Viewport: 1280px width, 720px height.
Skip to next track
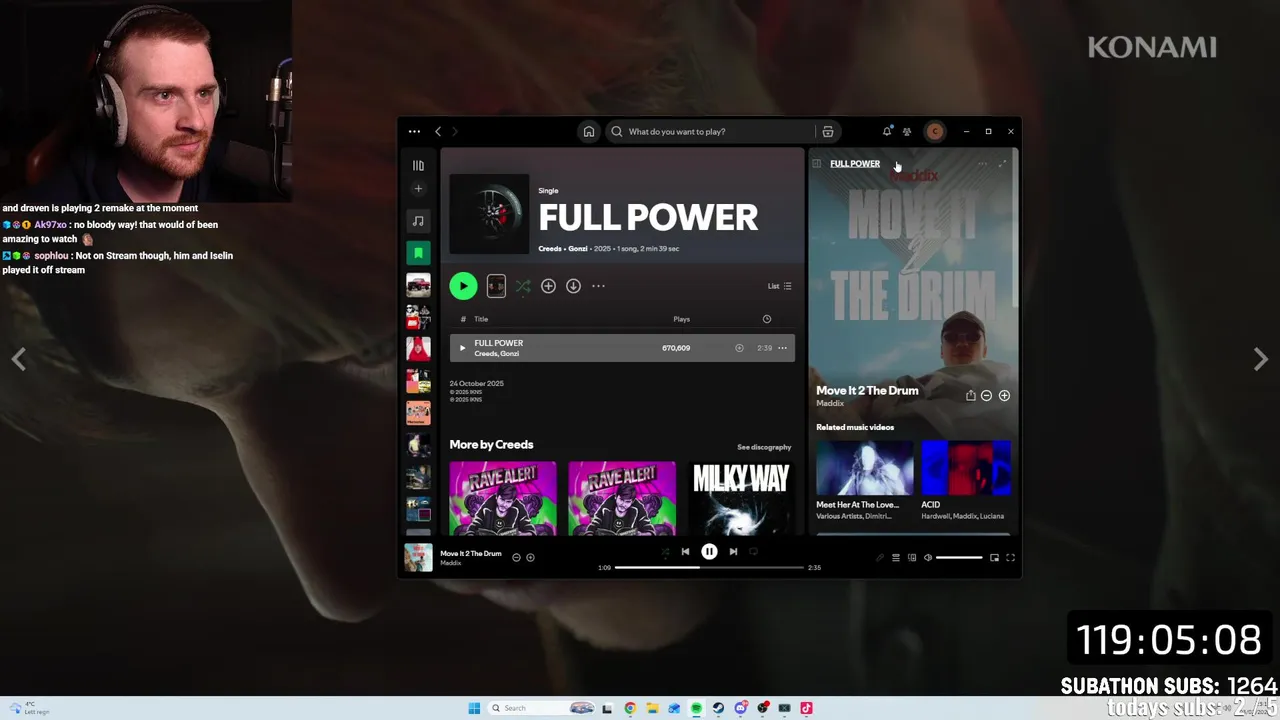click(733, 551)
